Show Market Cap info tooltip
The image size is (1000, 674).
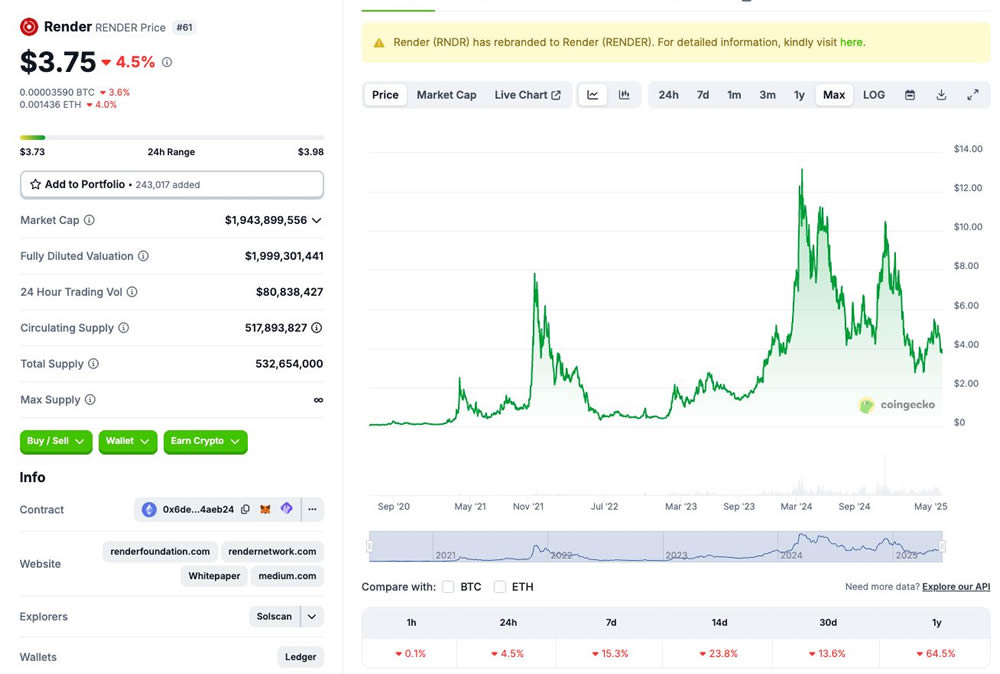point(89,220)
